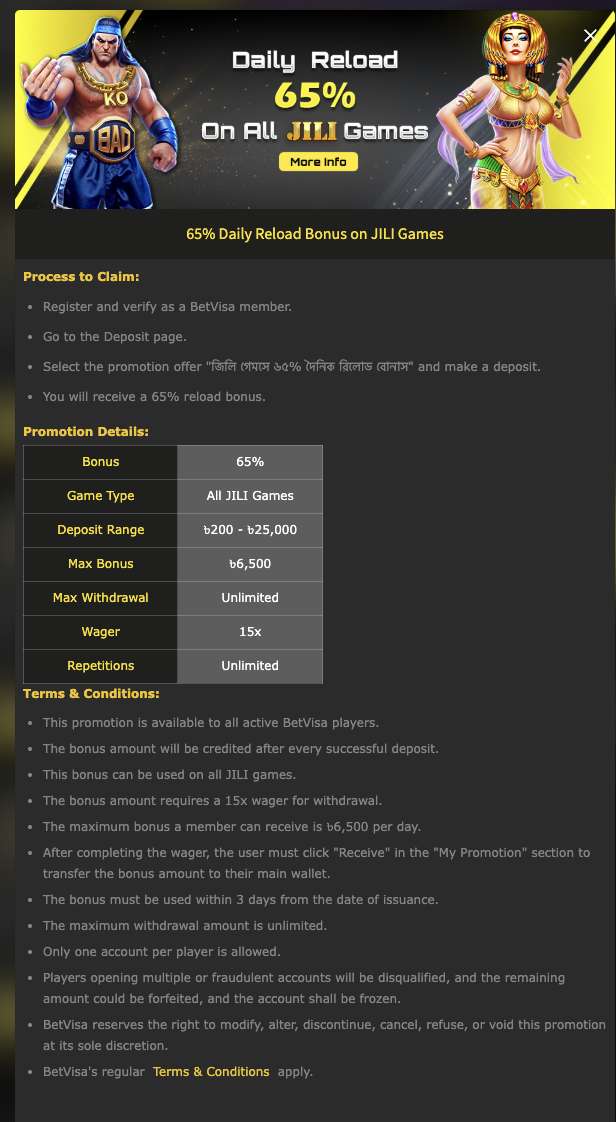Viewport: 616px width, 1122px height.
Task: Click the Daily Reload banner title text
Action: coord(315,60)
